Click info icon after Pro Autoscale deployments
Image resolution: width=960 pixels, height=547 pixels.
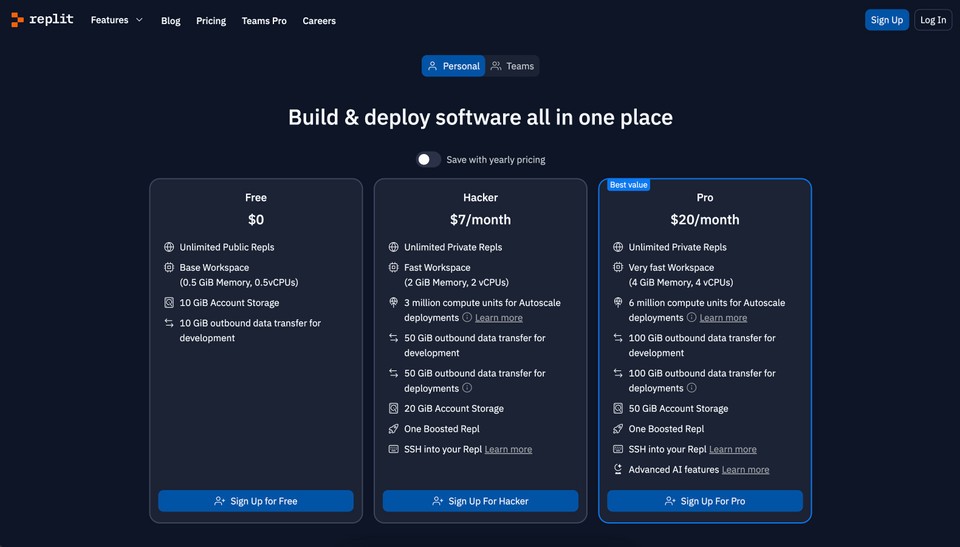[691, 317]
